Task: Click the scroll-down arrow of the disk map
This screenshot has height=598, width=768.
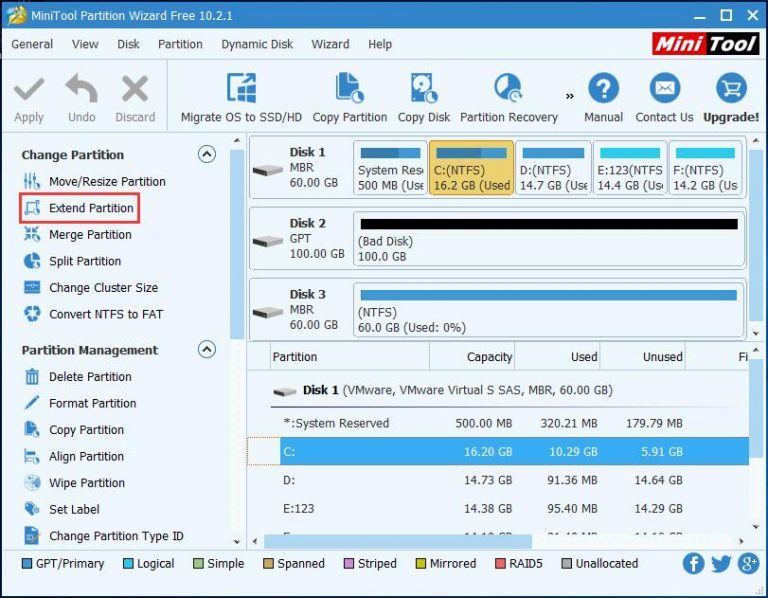Action: (x=756, y=333)
